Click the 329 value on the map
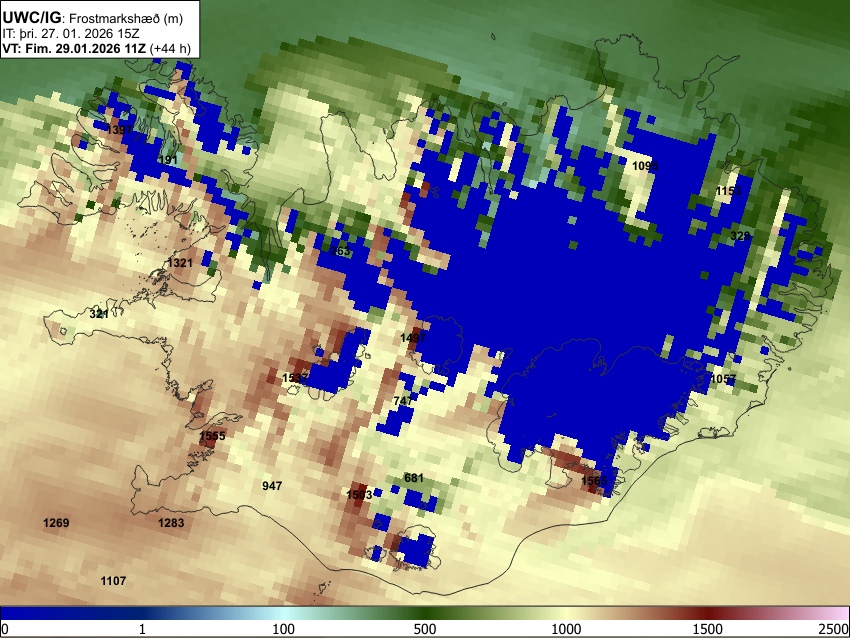This screenshot has width=850, height=638. 740,236
